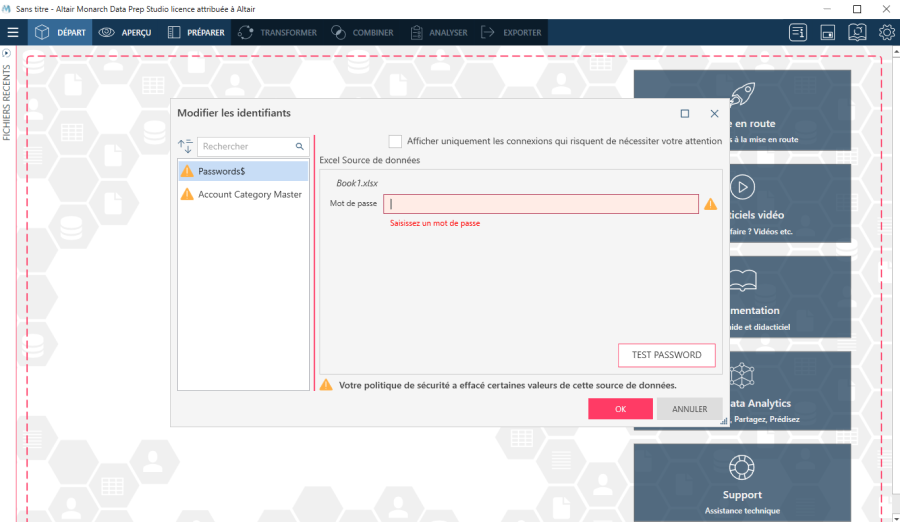The height and width of the screenshot is (522, 900).
Task: Click the Mot de passe input field
Action: pos(541,204)
